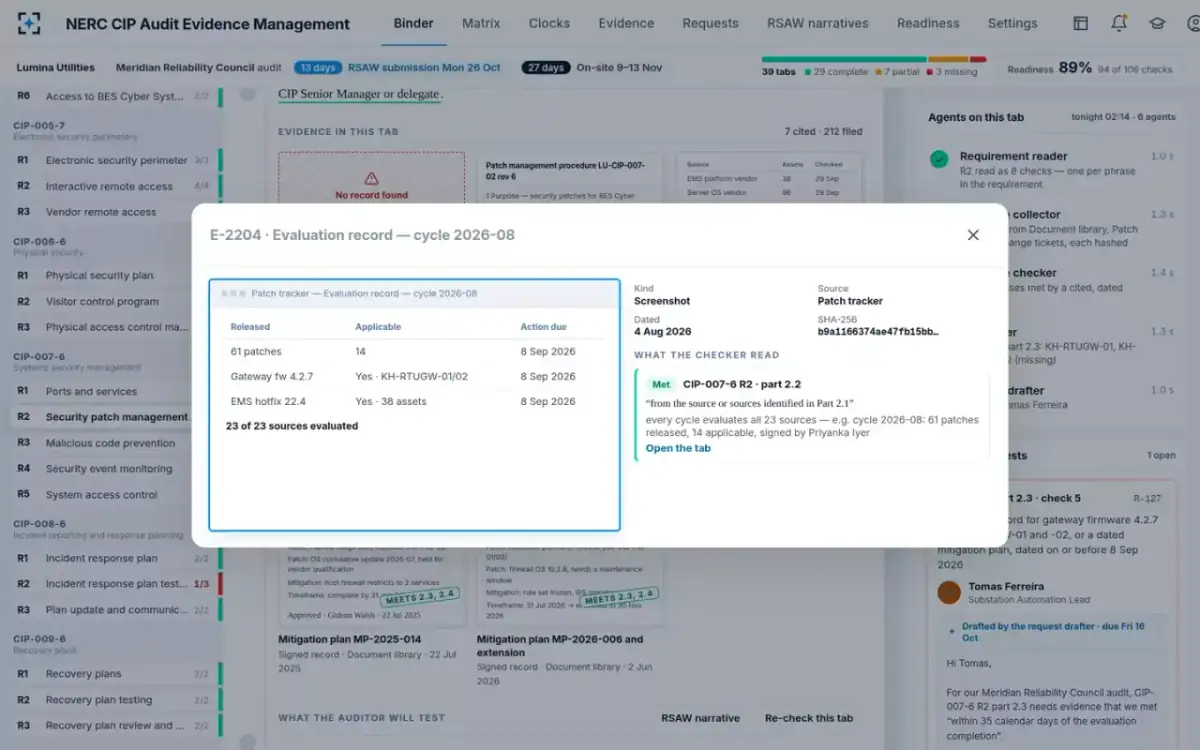Open the notifications bell
The width and height of the screenshot is (1200, 750).
pos(1119,24)
